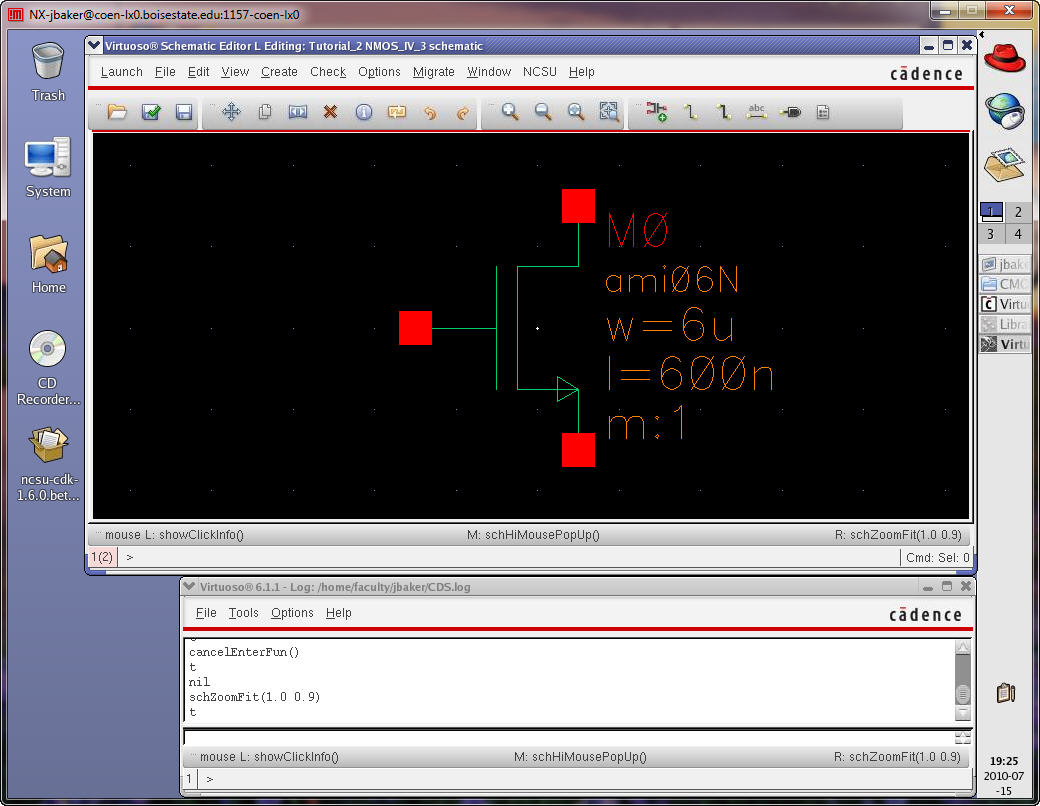
Task: Switch to workspace 2 in pager
Action: point(1018,212)
